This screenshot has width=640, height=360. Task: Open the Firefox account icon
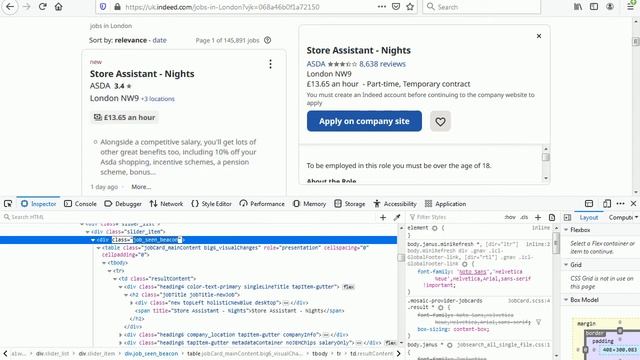point(610,7)
